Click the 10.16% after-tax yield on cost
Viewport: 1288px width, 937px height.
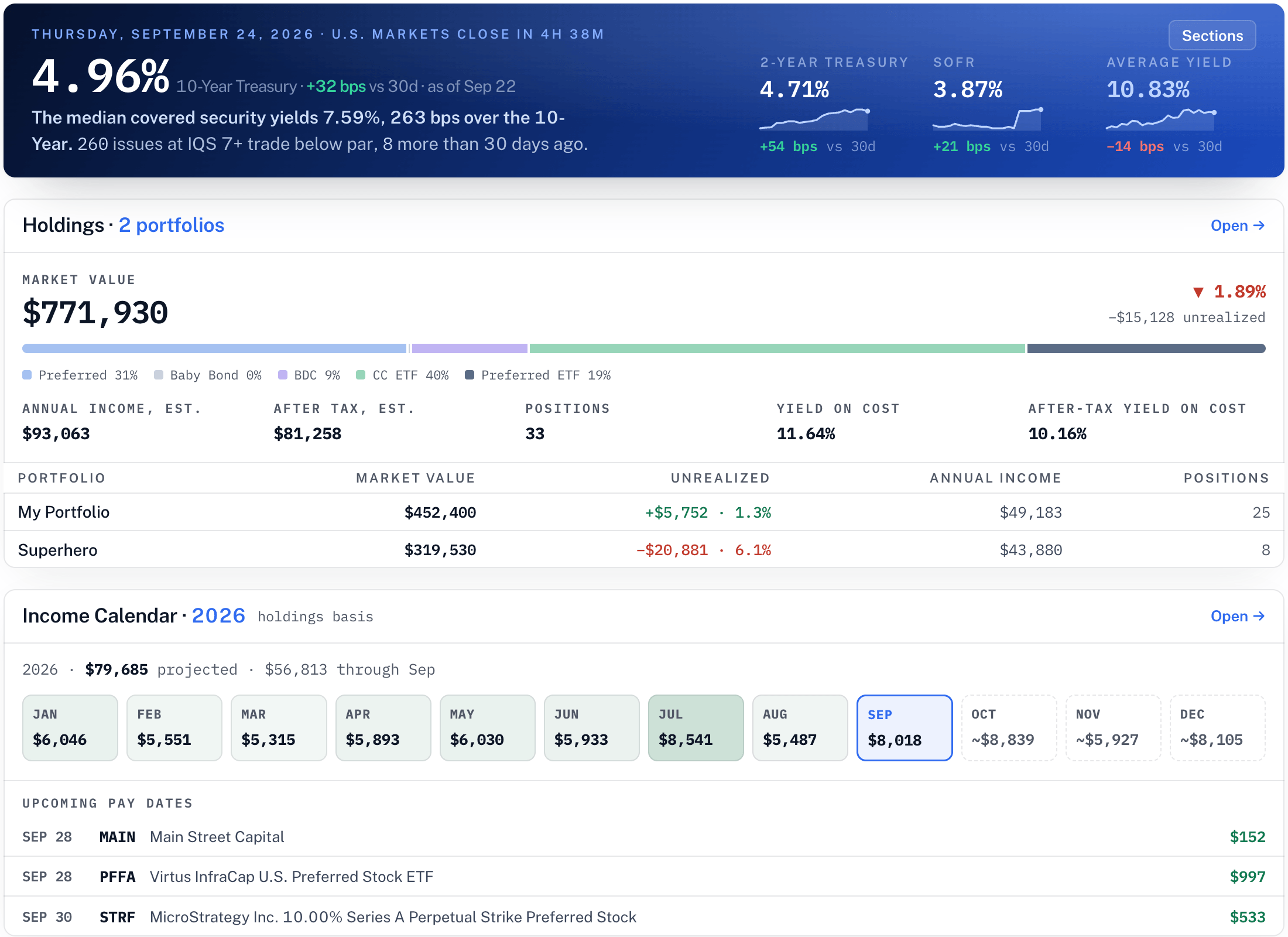tap(1057, 433)
